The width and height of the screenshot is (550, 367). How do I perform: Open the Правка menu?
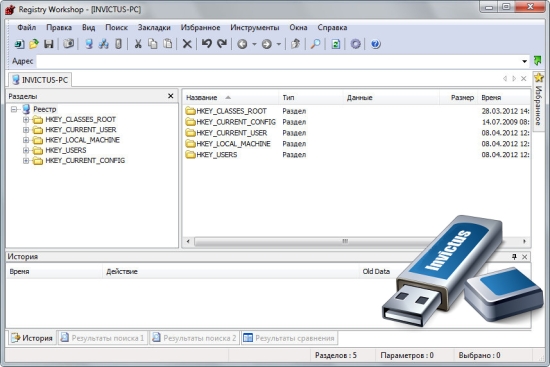click(59, 27)
